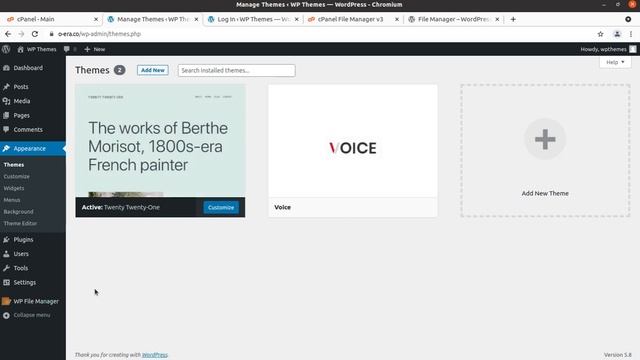
Task: Expand the Help dropdown
Action: 615,62
